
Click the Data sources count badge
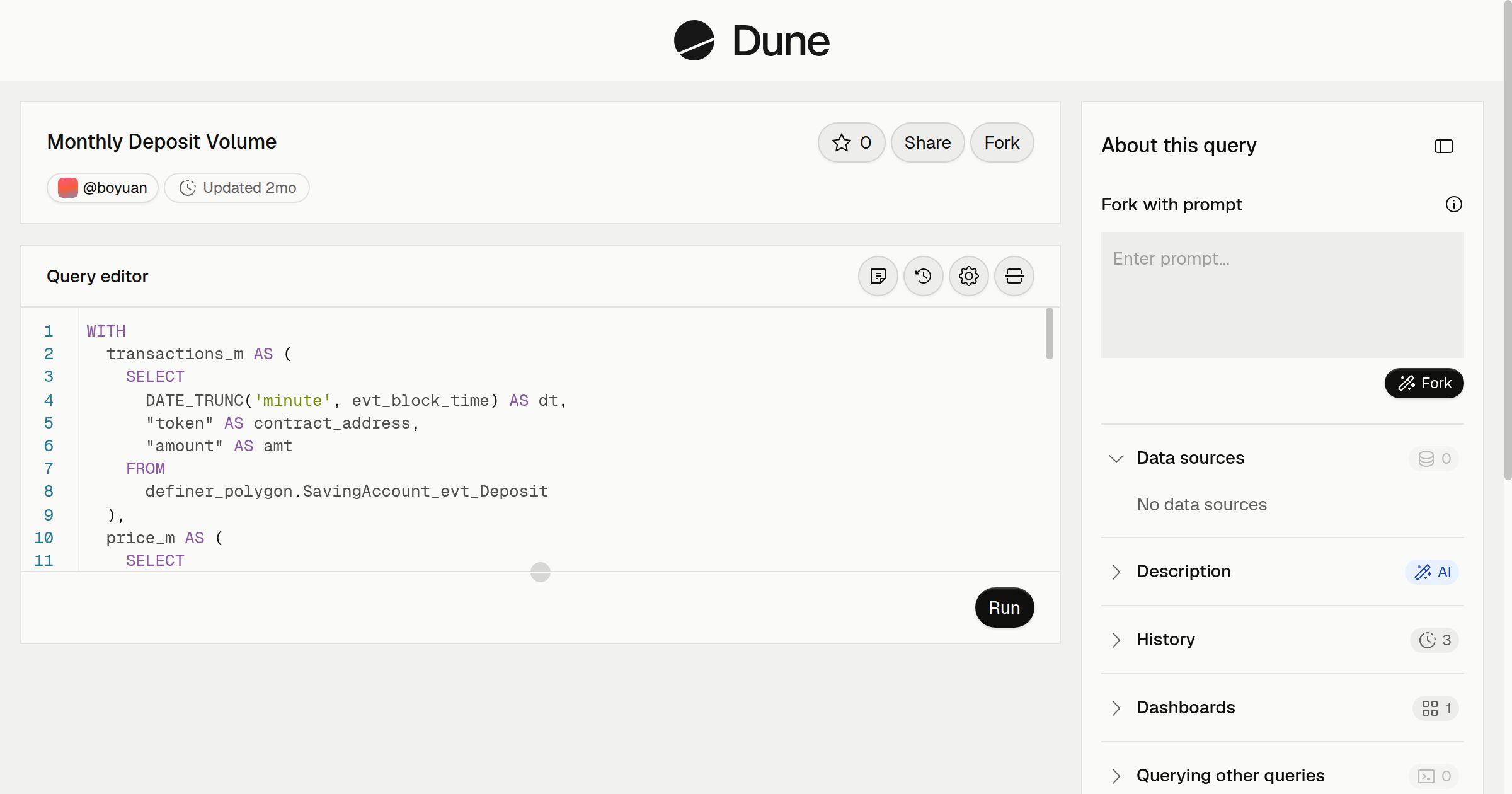point(1434,458)
